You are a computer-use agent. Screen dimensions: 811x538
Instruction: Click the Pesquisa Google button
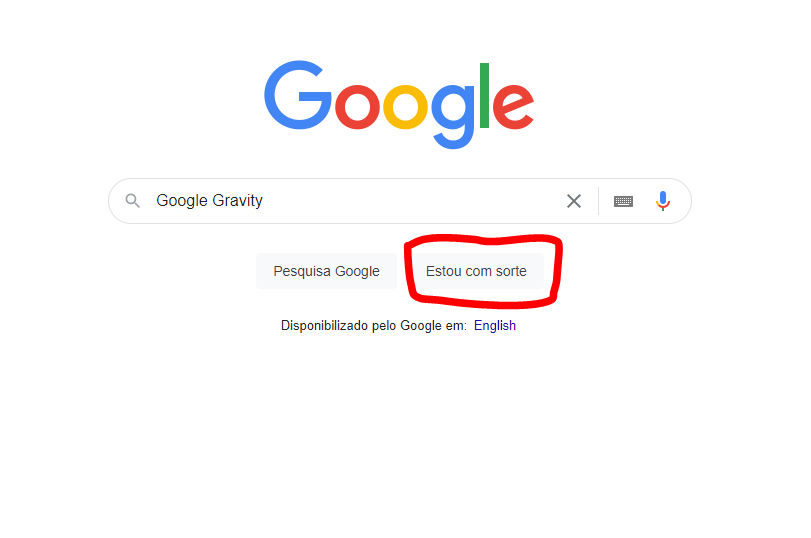[326, 271]
